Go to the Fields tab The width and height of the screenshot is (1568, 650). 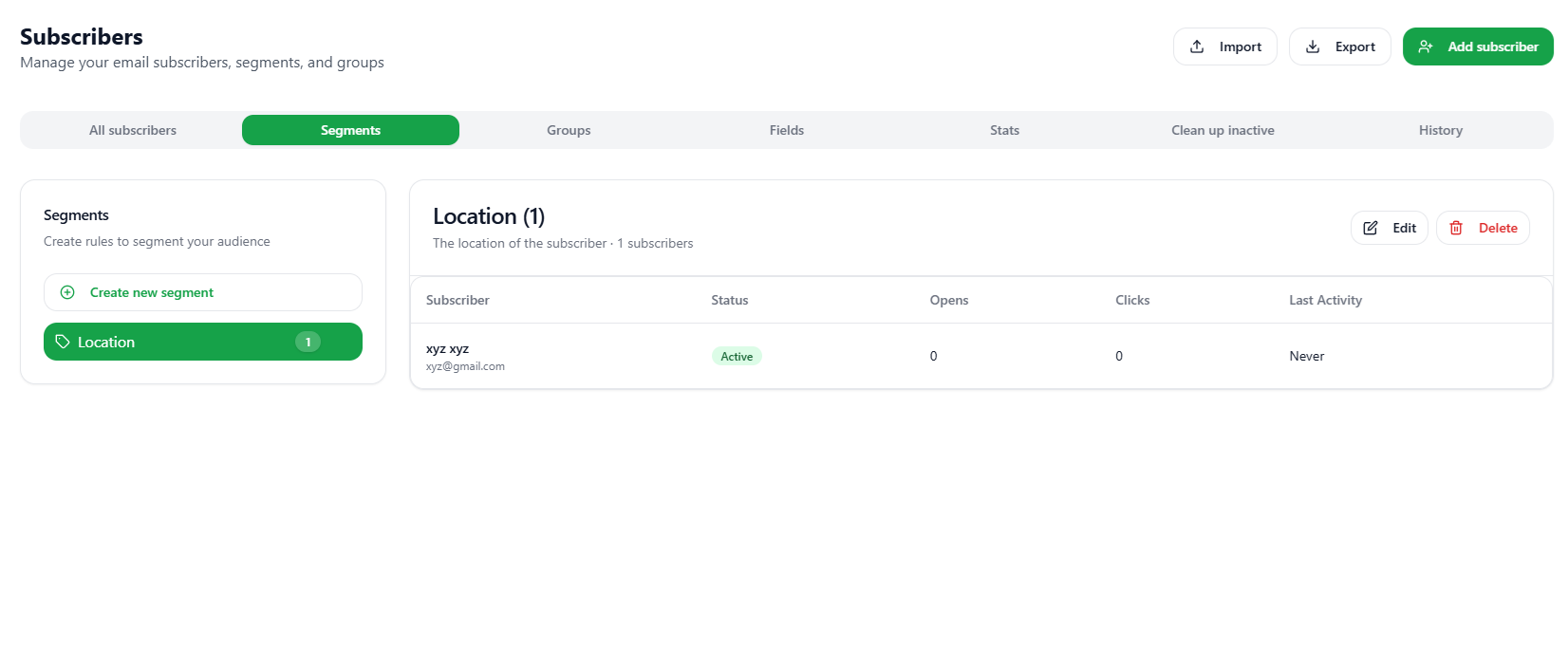tap(787, 130)
